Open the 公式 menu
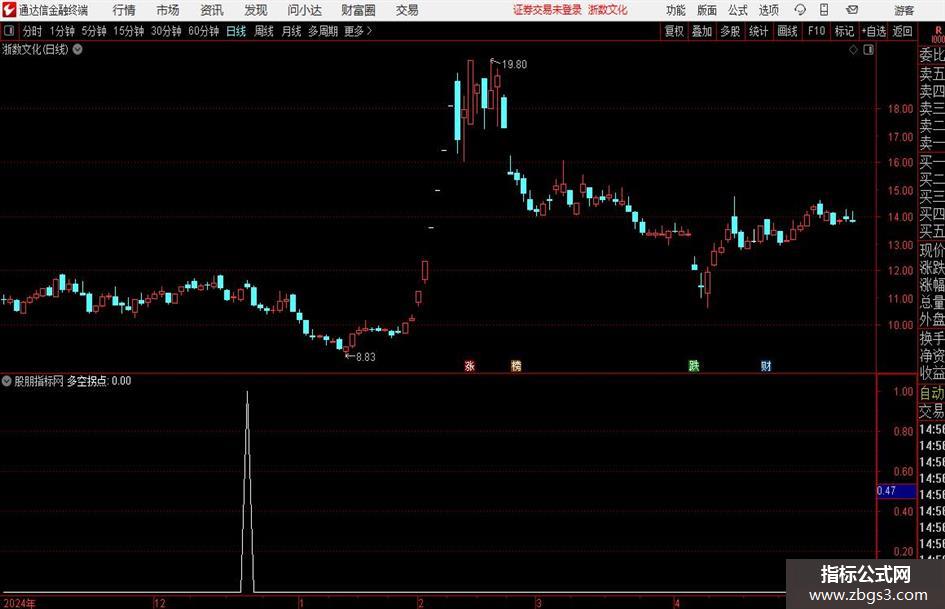The width and height of the screenshot is (945, 609). coord(737,10)
